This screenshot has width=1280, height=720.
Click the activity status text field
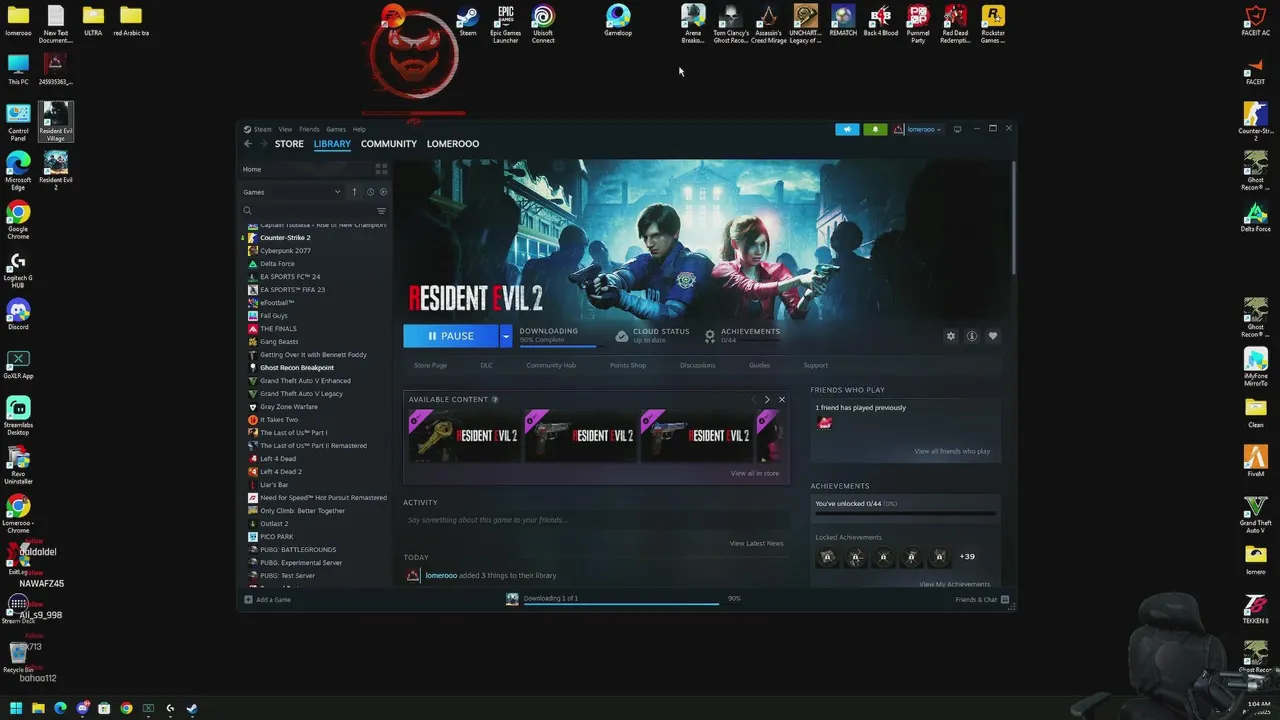[596, 520]
